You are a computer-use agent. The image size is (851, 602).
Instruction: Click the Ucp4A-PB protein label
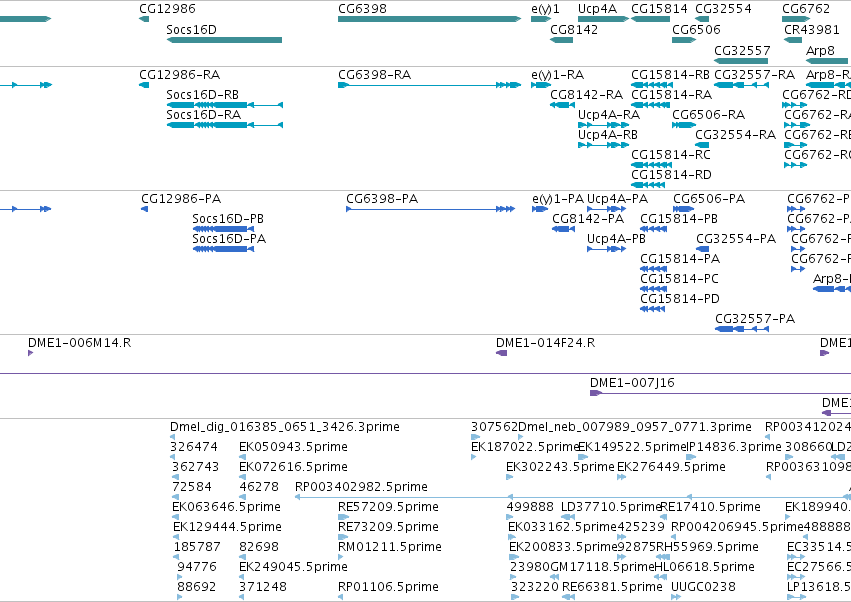coord(616,239)
